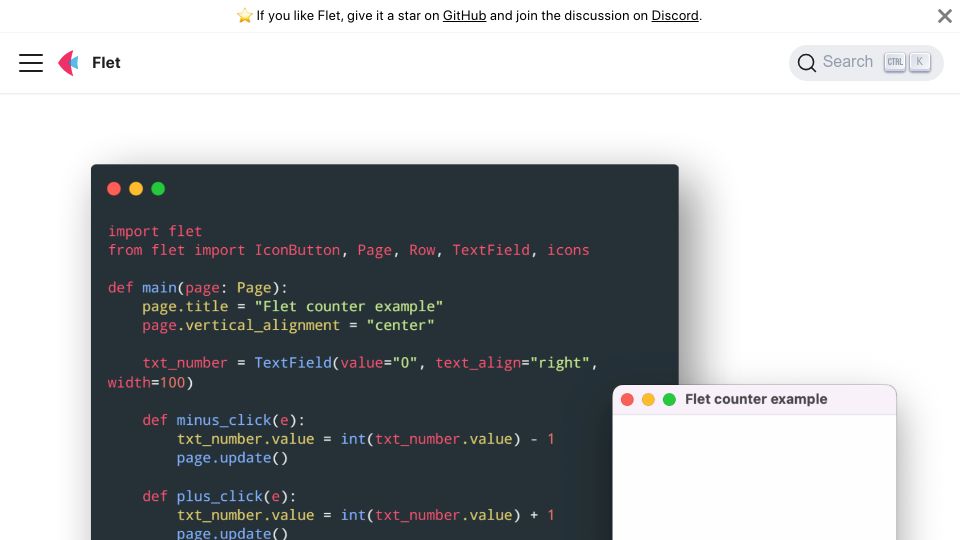Click 'text_align="right"' in code
The height and width of the screenshot is (540, 960).
pyautogui.click(x=512, y=363)
